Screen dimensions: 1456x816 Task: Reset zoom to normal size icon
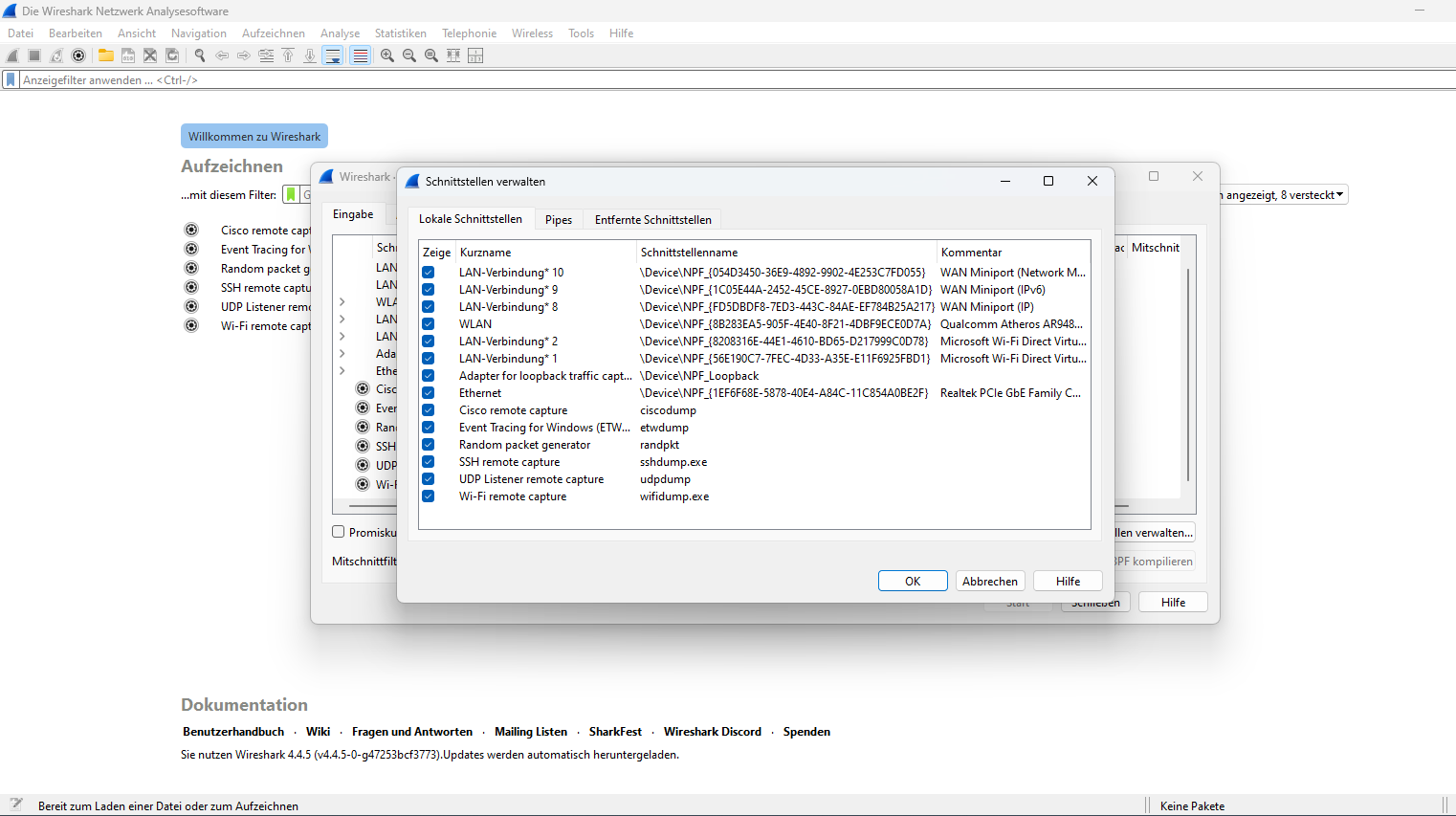431,55
